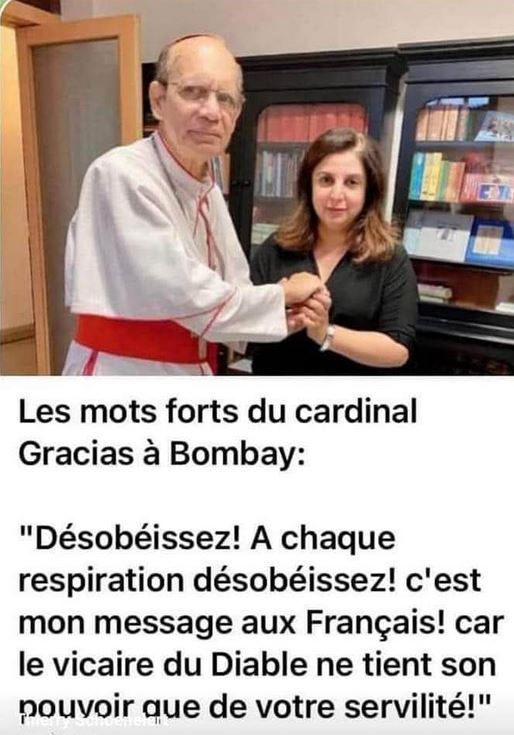This screenshot has width=514, height=735.
Task: Click the row of red books on the shelf
Action: 312,122
